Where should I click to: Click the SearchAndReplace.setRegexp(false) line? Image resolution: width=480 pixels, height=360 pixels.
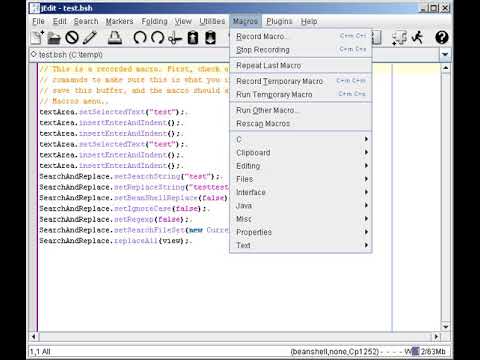click(x=115, y=219)
